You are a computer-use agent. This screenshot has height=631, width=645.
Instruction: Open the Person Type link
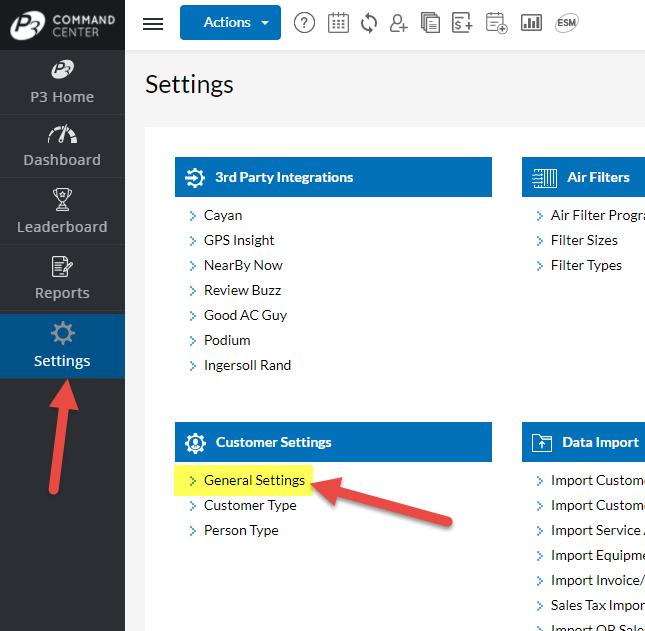241,531
